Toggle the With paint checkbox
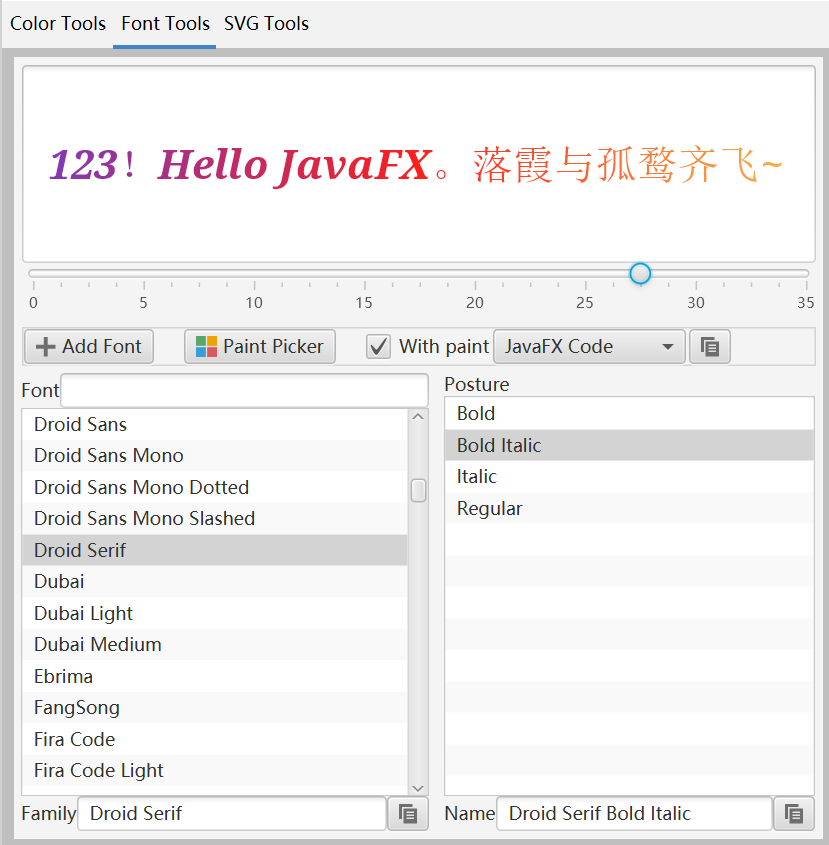829x845 pixels. (x=378, y=347)
